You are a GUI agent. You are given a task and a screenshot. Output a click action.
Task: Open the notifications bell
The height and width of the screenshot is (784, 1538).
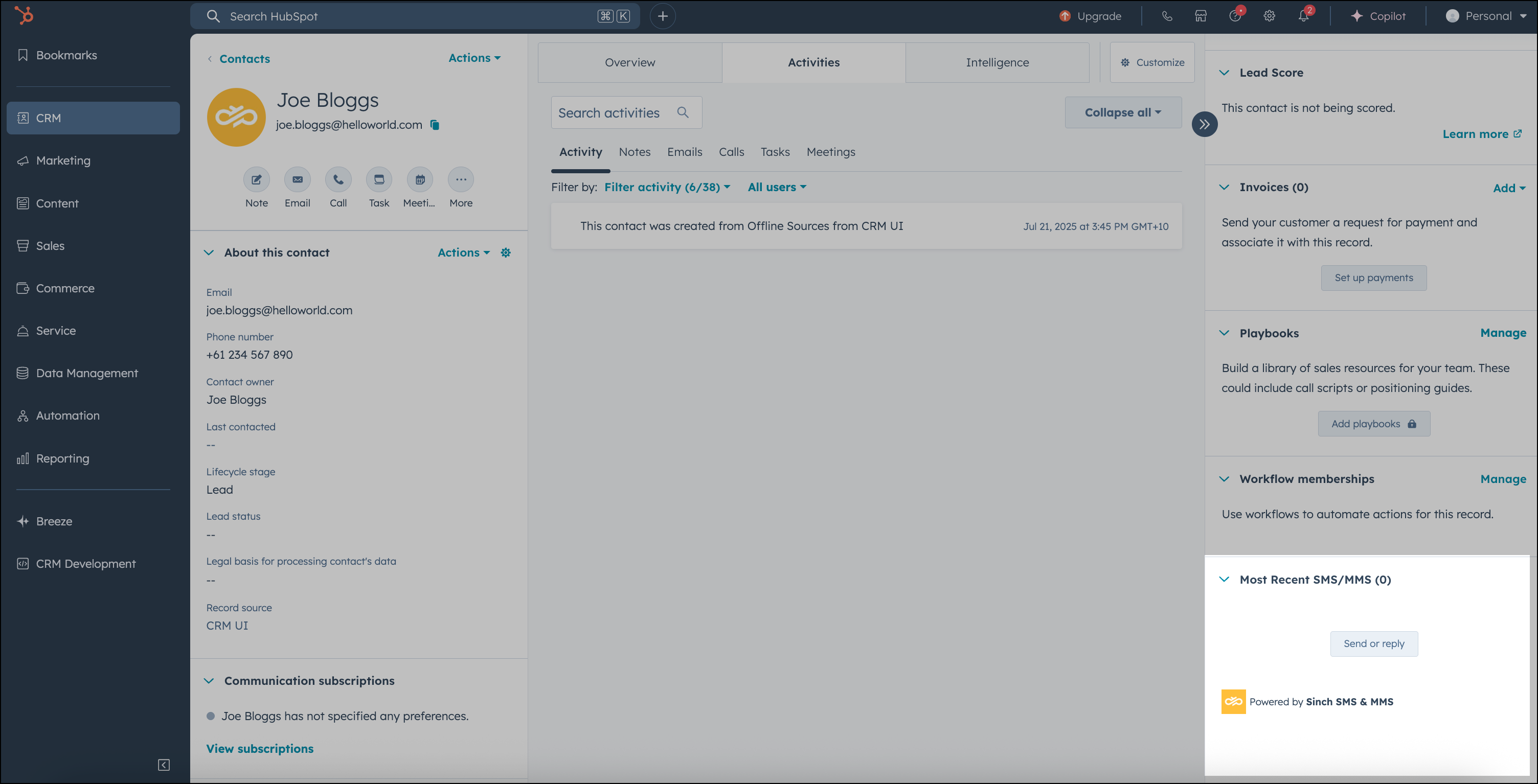tap(1304, 16)
